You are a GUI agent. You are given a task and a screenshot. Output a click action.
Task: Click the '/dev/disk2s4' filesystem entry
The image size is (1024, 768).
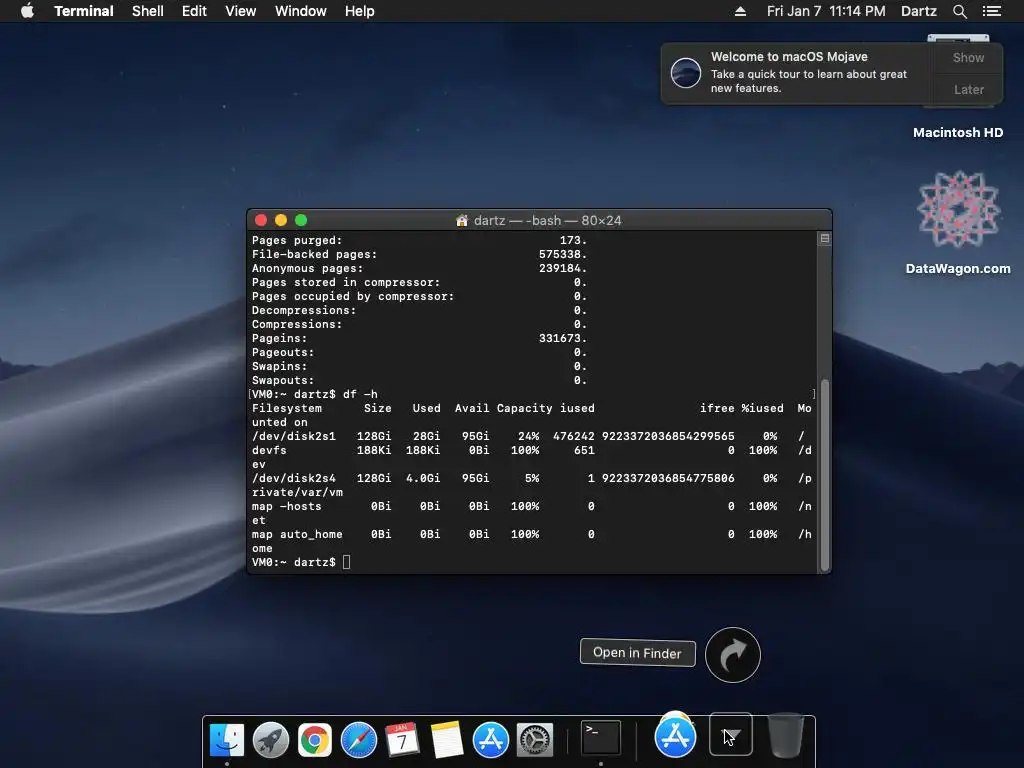[x=294, y=478]
